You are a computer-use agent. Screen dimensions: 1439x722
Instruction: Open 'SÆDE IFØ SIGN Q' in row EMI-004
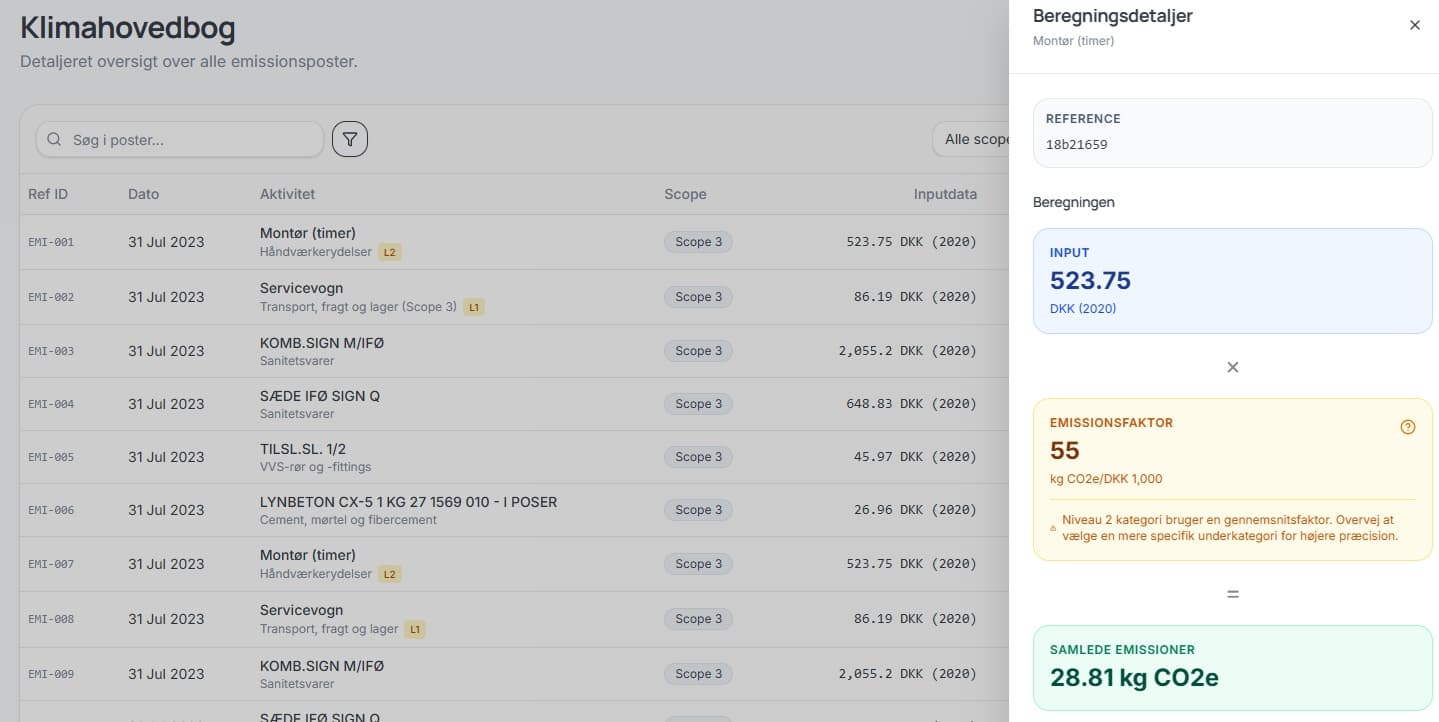tap(320, 396)
